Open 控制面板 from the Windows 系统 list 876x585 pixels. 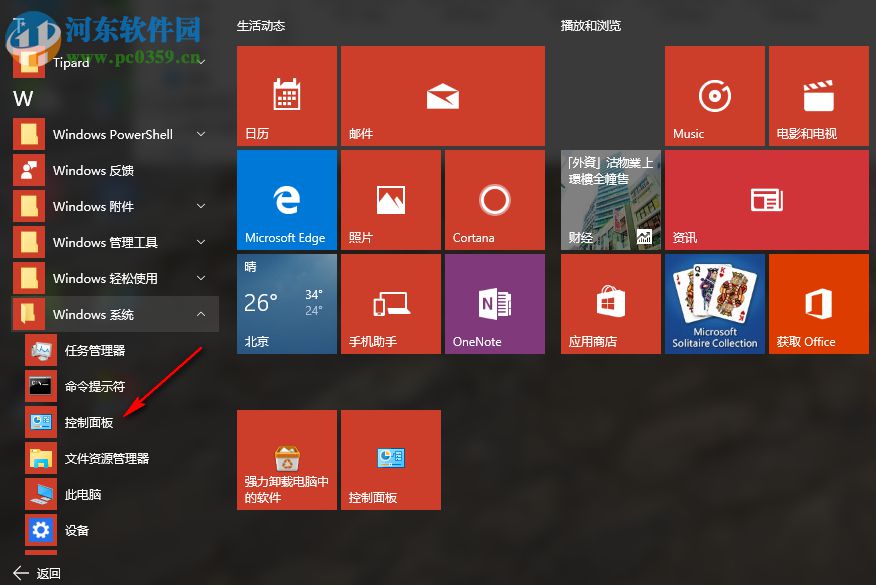pos(89,422)
